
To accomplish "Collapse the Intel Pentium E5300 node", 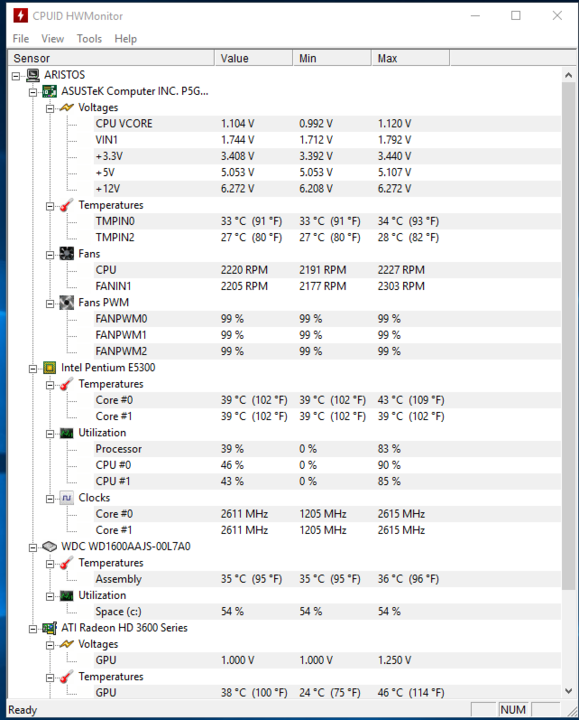I will [x=33, y=369].
